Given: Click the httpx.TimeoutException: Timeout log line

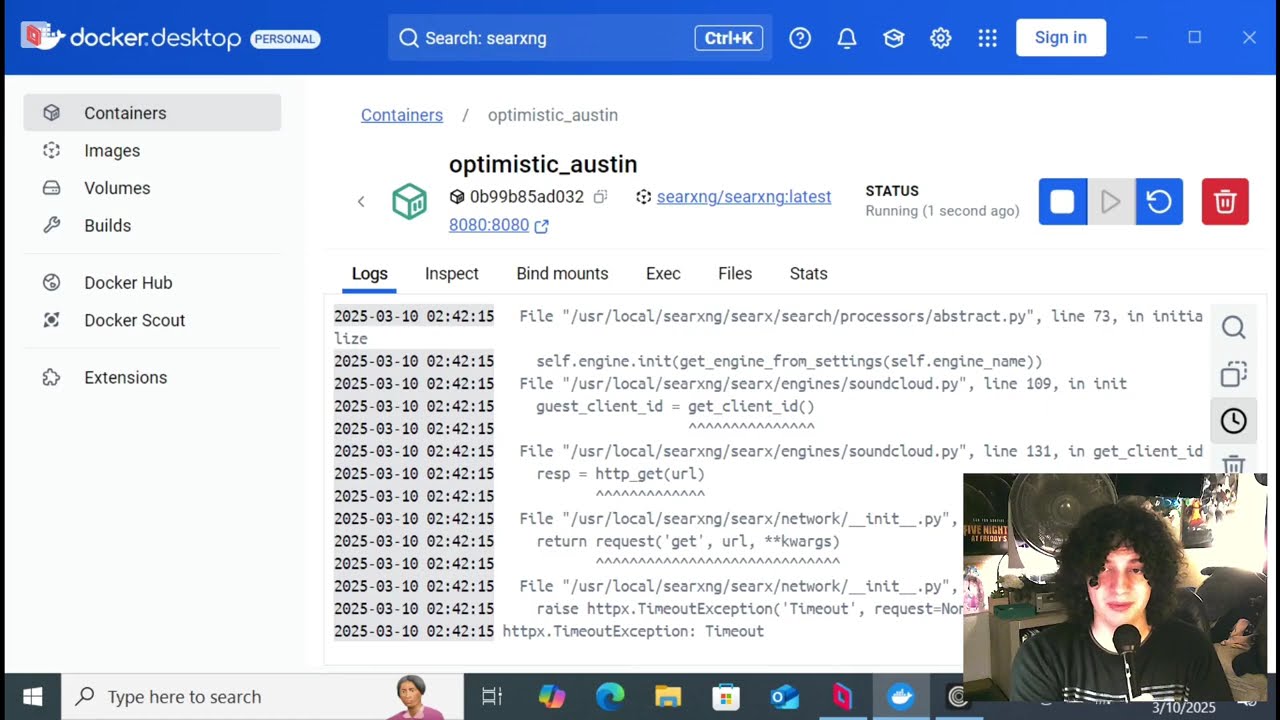Looking at the screenshot, I should tap(633, 631).
